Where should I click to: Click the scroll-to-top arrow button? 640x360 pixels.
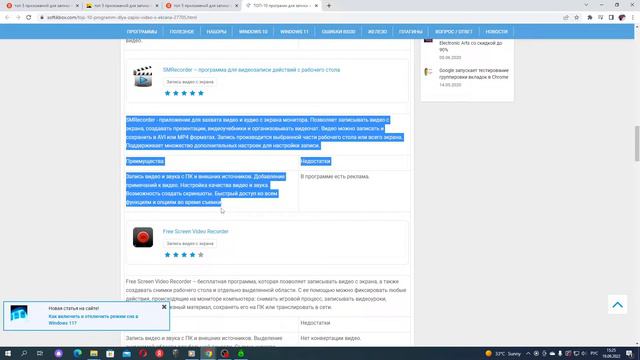[617, 304]
